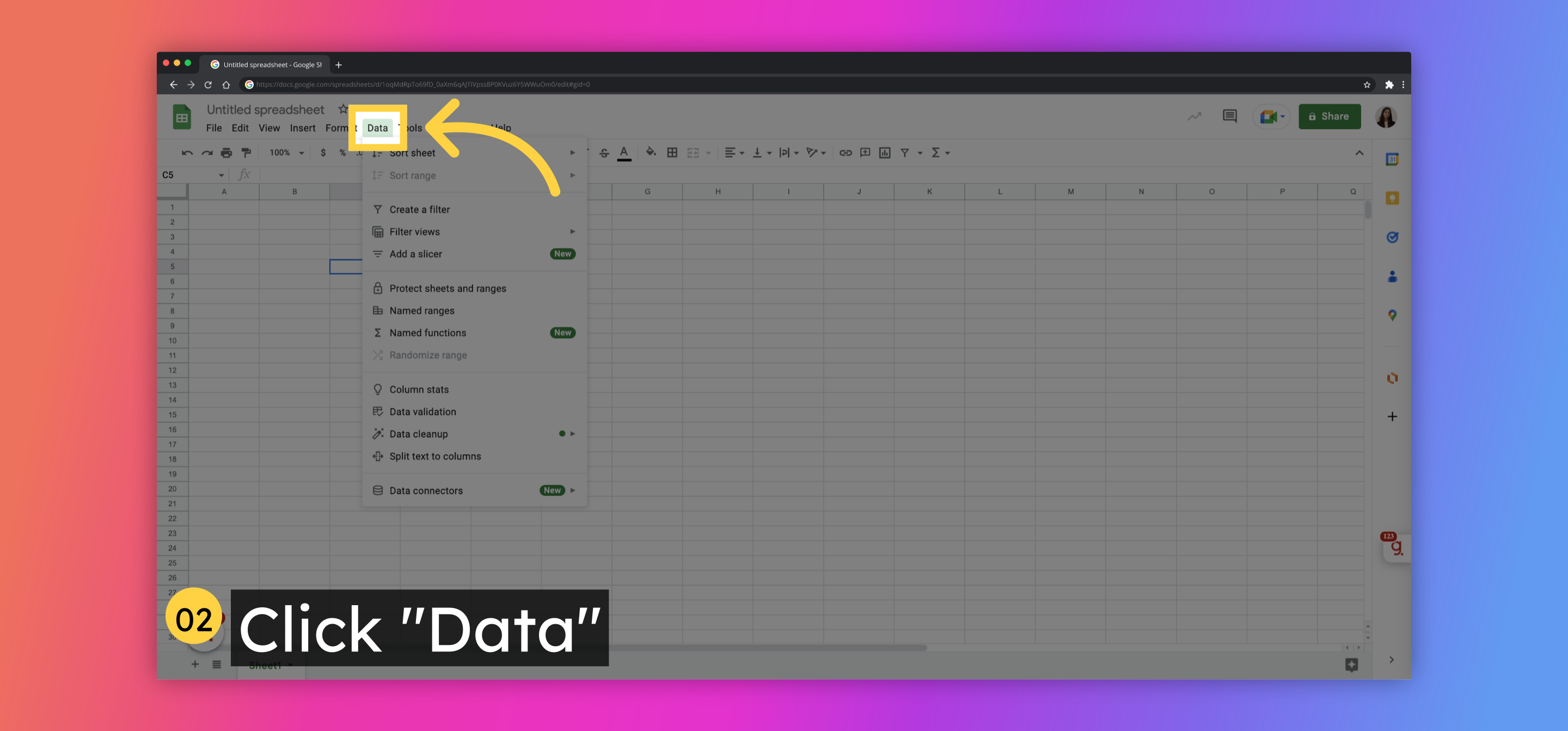Click 'Named ranges' menu item
The image size is (1568, 731).
tap(421, 310)
